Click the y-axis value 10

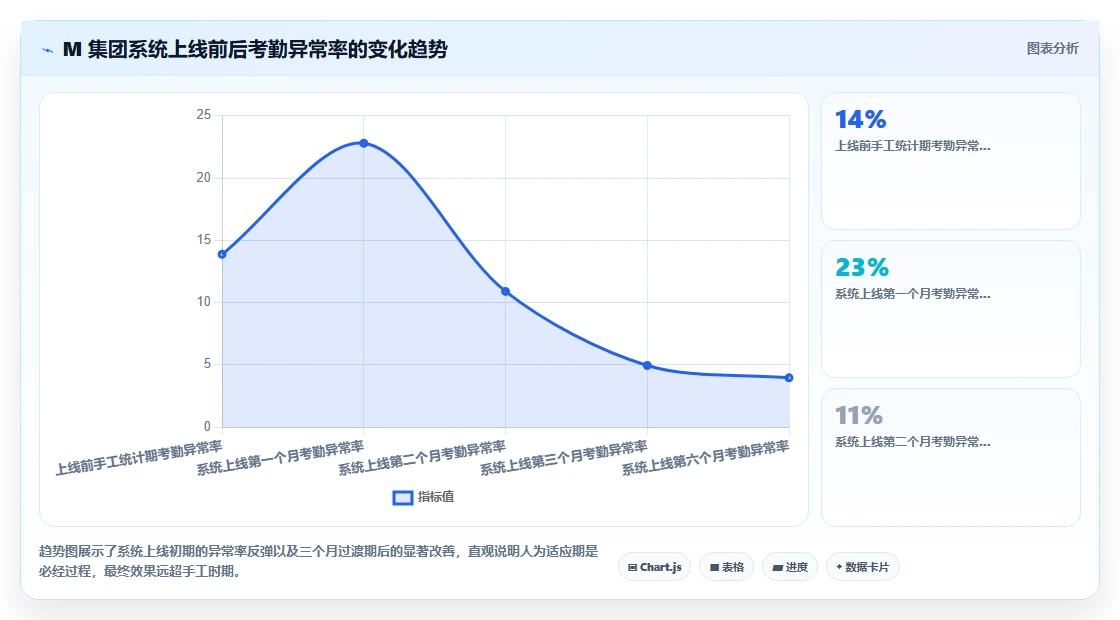pyautogui.click(x=204, y=301)
